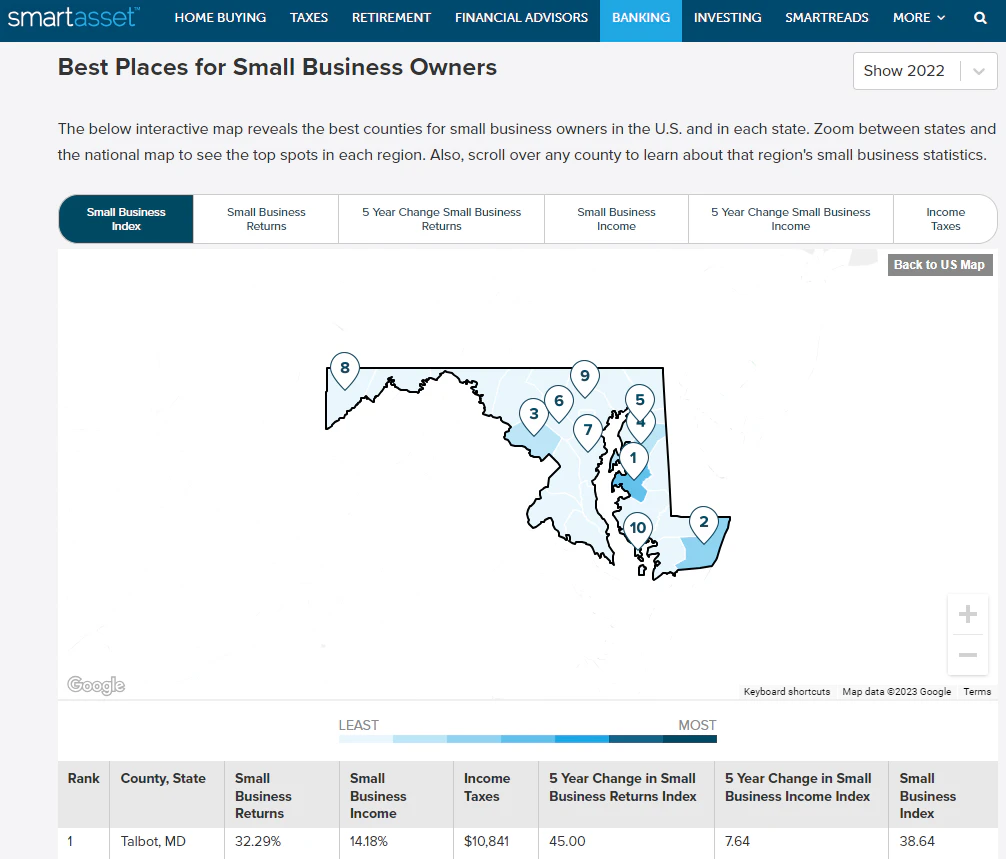
Task: Open the BANKING menu
Action: 641,21
